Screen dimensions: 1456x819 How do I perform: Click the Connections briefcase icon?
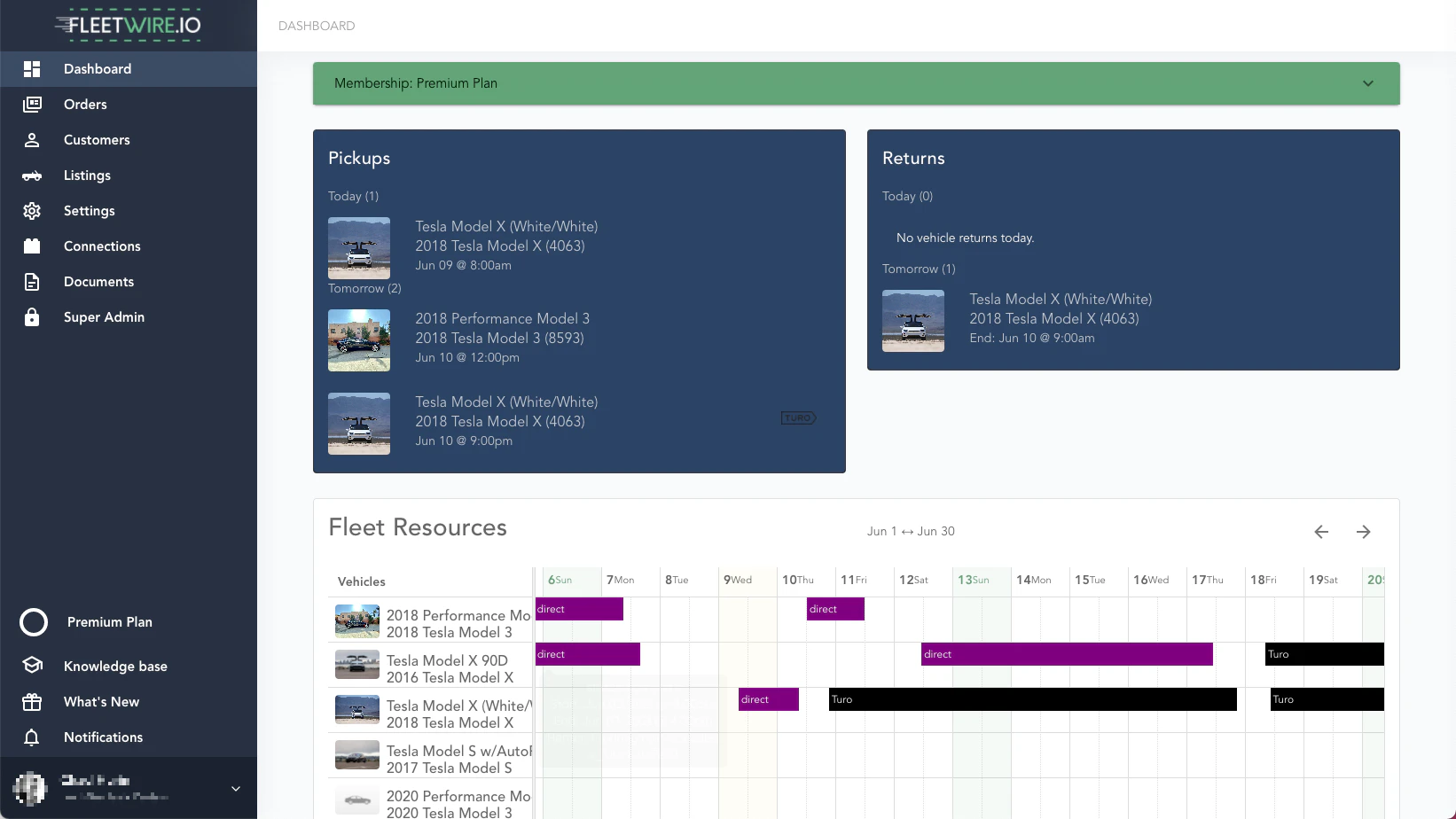(x=32, y=246)
